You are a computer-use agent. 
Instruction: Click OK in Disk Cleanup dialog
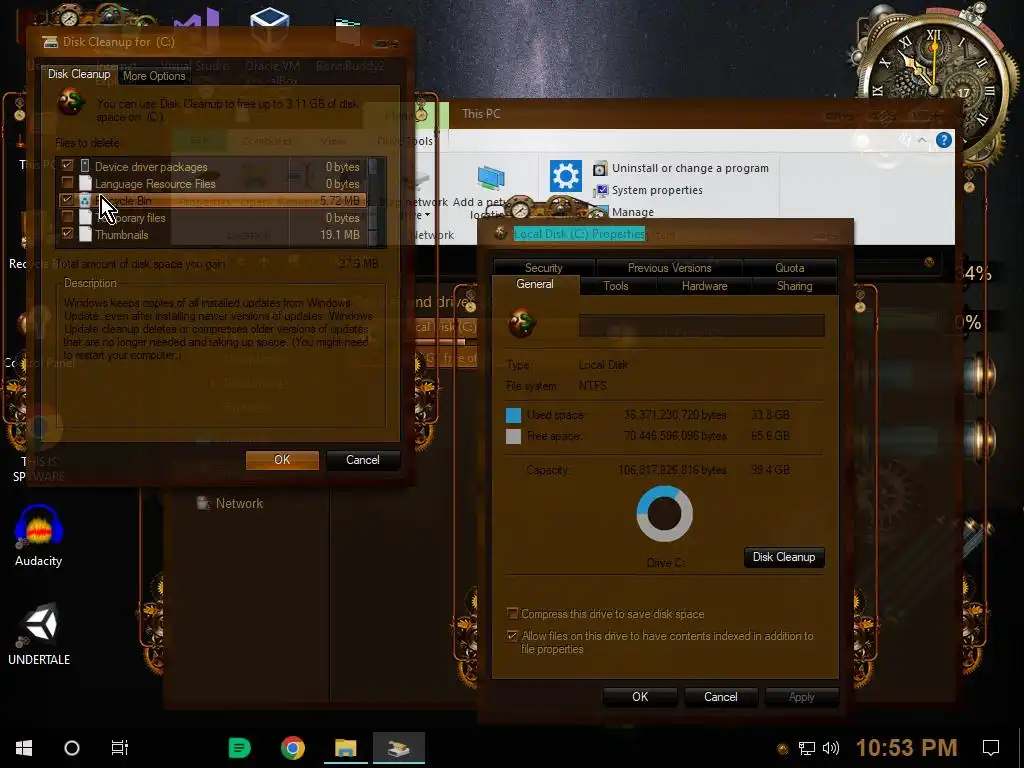[282, 460]
